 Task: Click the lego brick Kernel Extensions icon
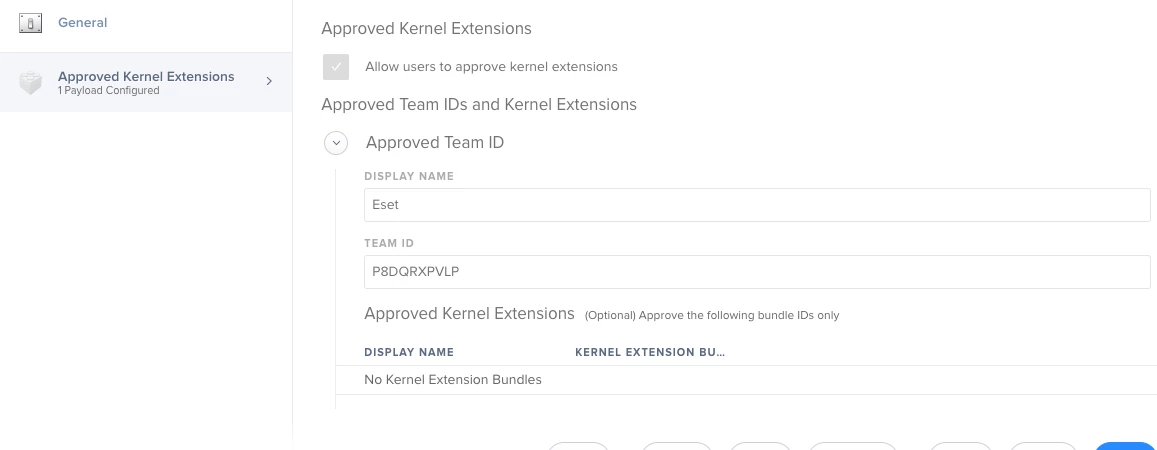click(30, 83)
